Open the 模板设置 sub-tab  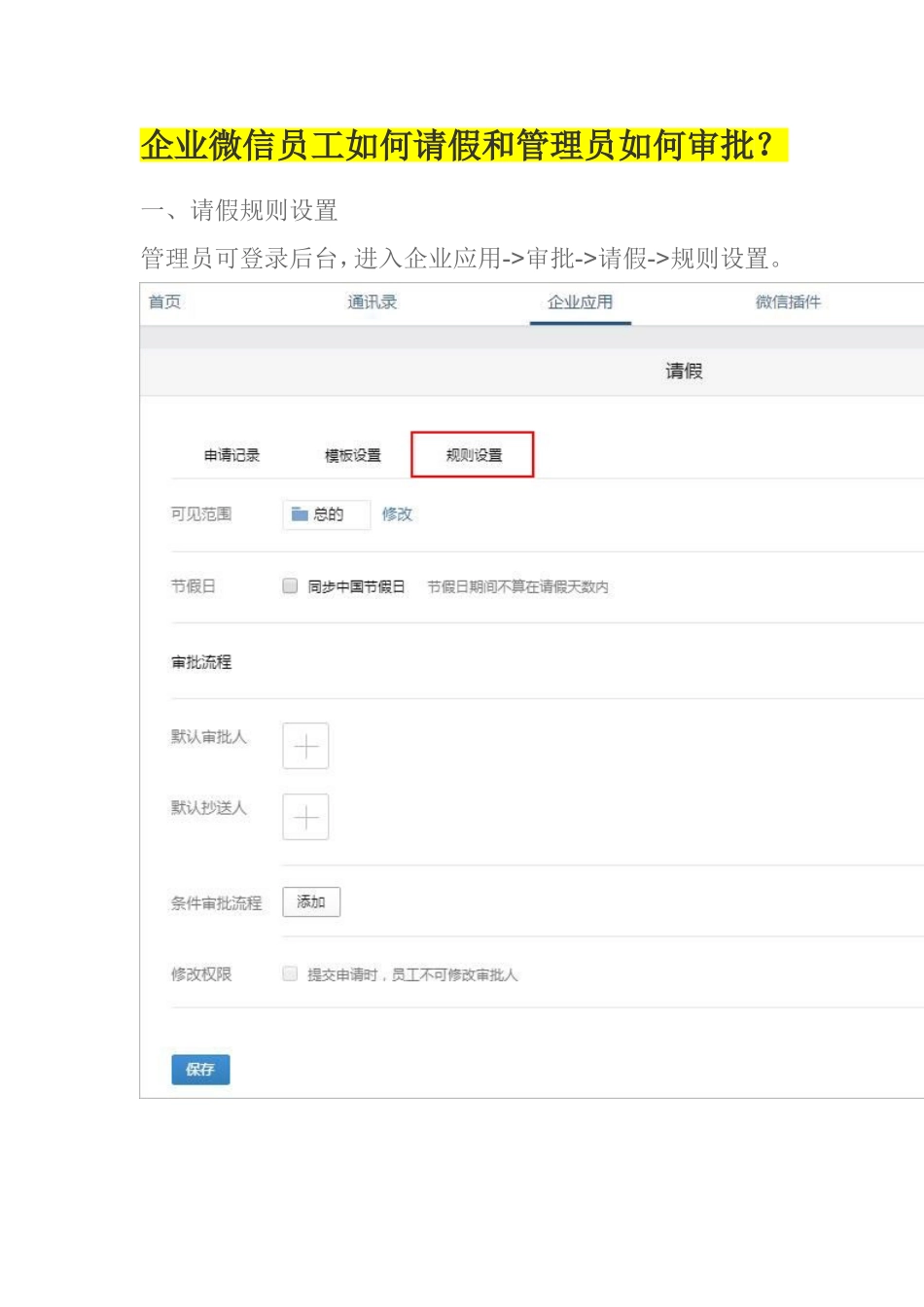pos(353,455)
